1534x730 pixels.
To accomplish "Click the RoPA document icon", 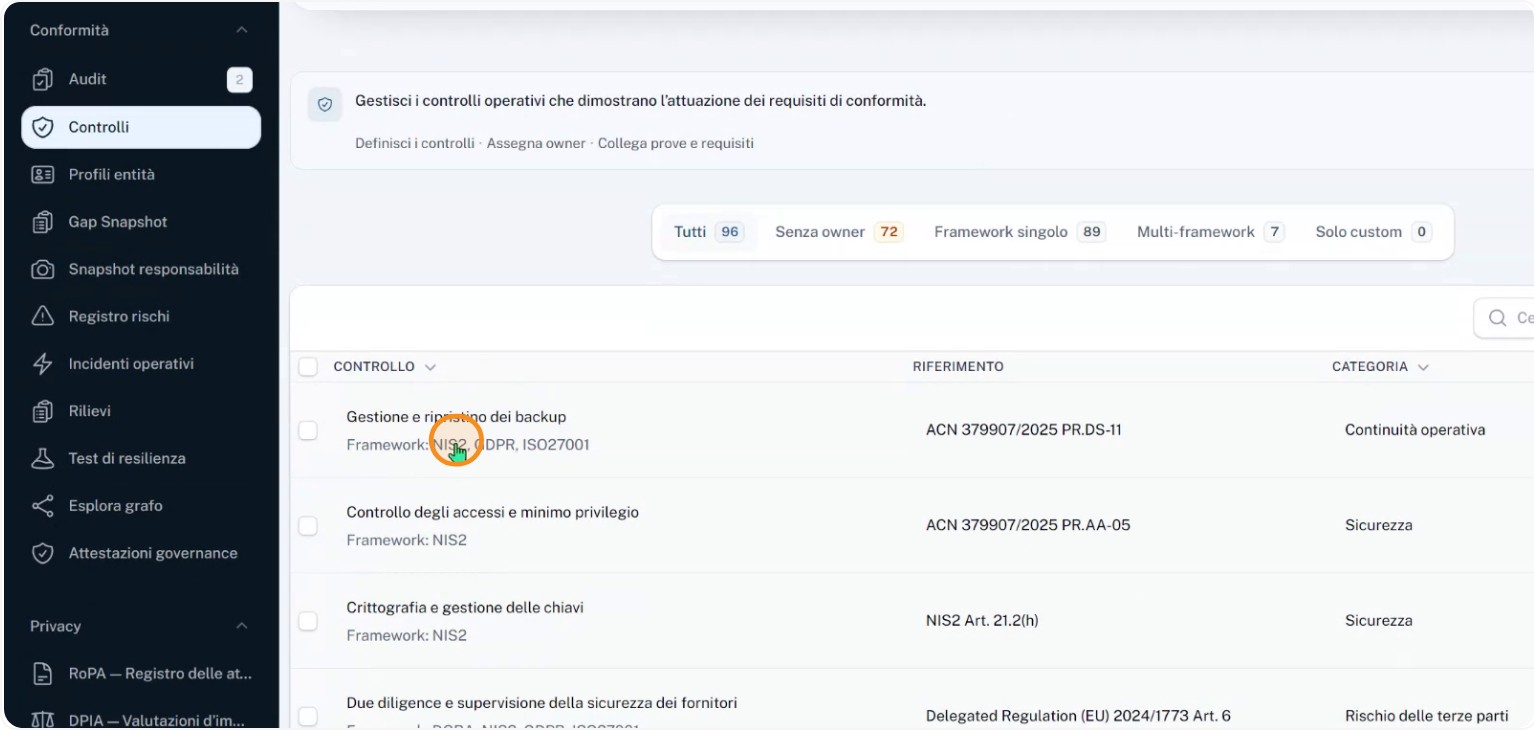I will (42, 673).
